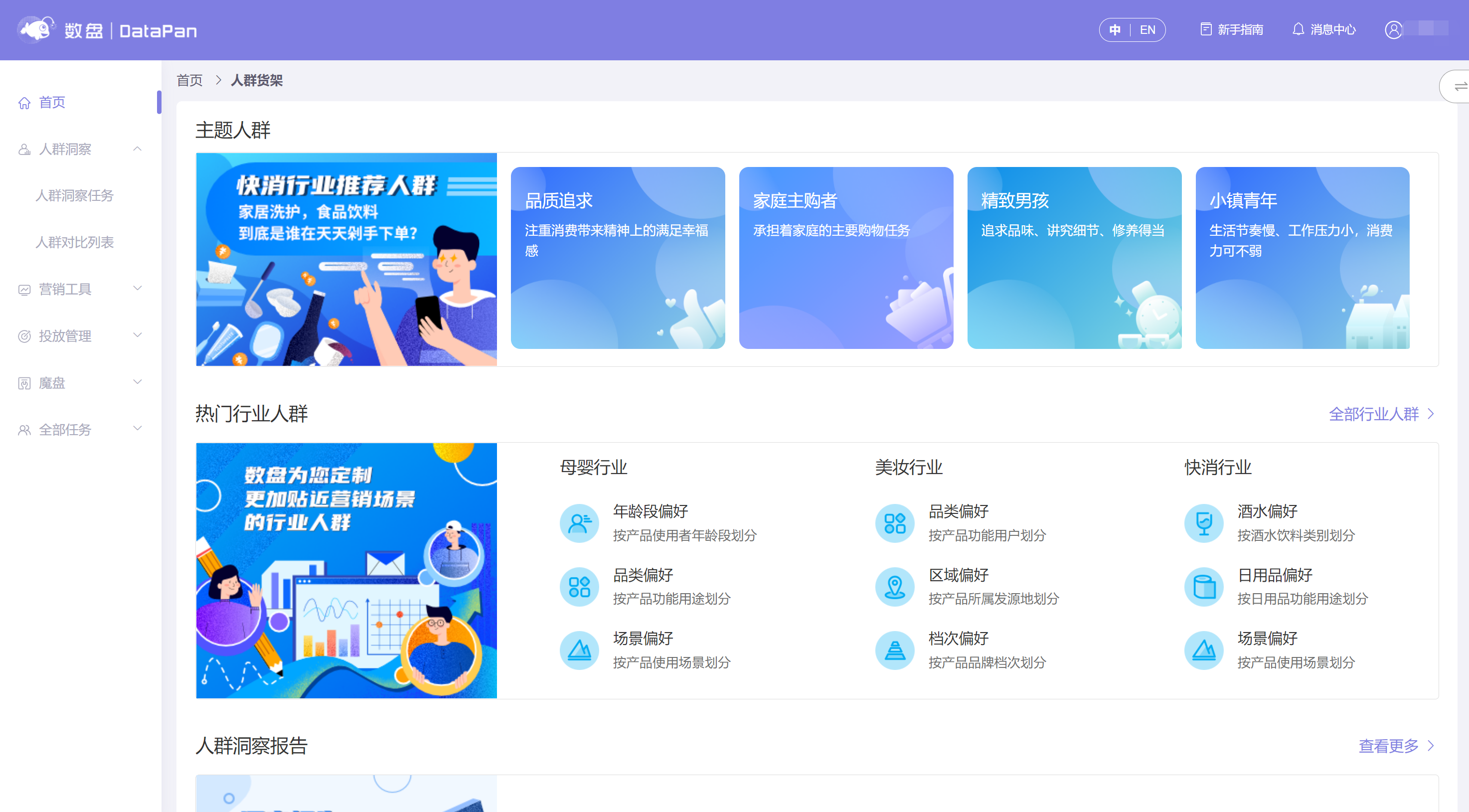This screenshot has width=1469, height=812.
Task: Click the 美妆行业 heading
Action: 909,468
